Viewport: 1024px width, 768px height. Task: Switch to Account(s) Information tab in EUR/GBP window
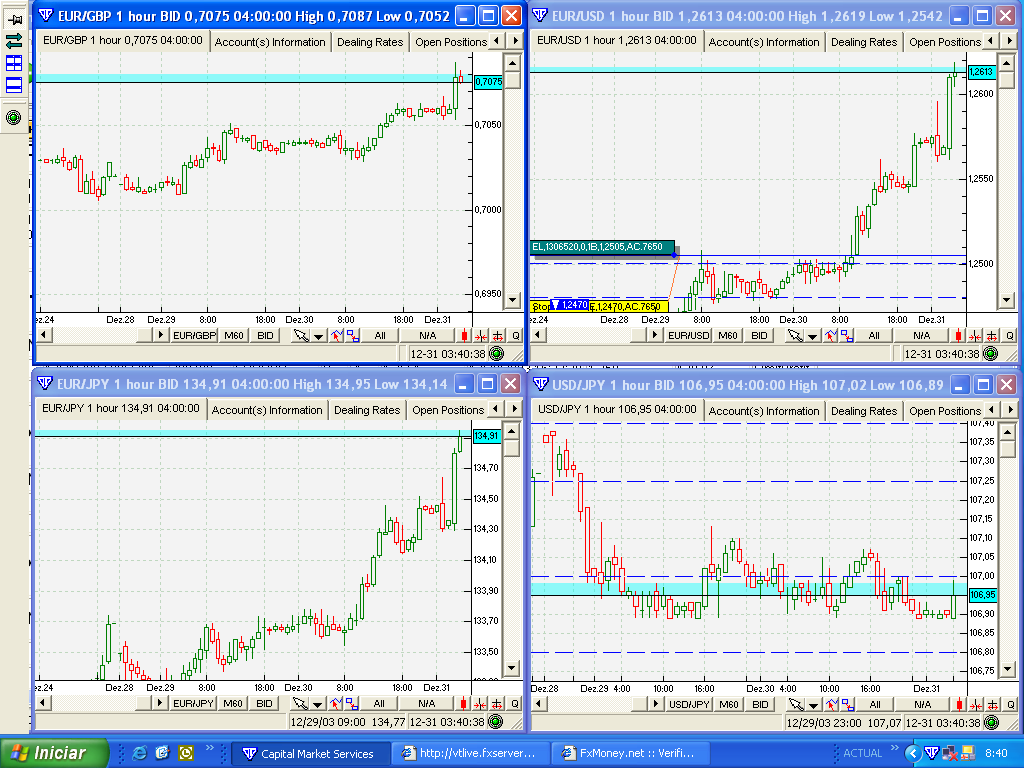(x=270, y=42)
